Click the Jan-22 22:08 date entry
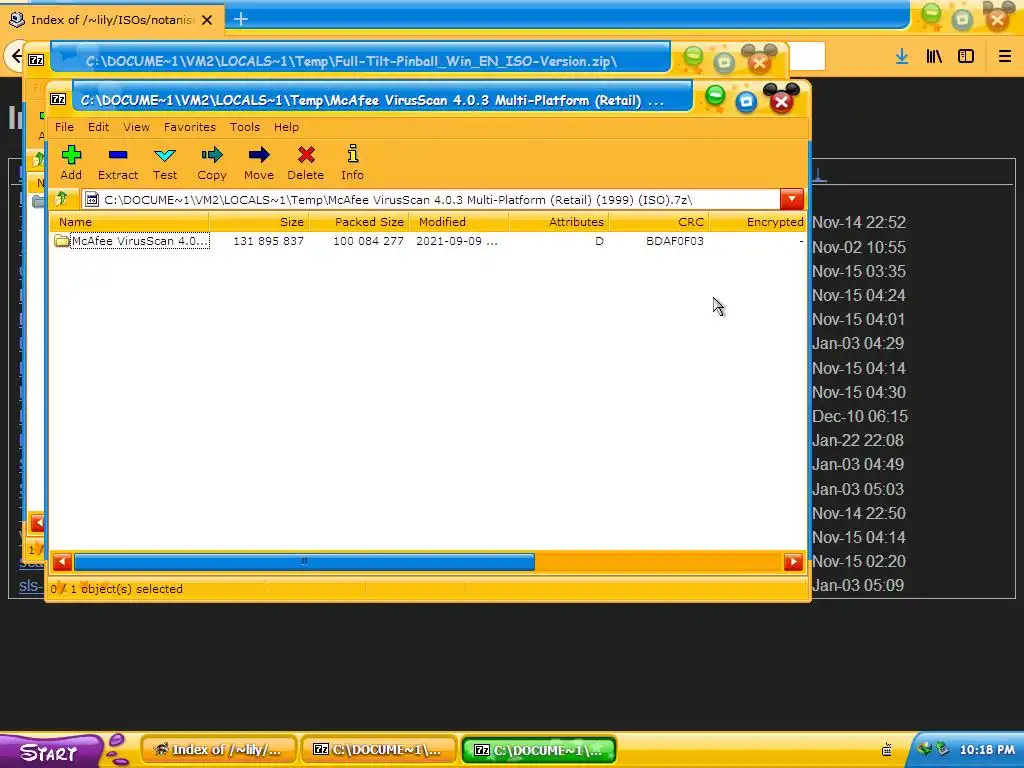The width and height of the screenshot is (1024, 768). (857, 440)
